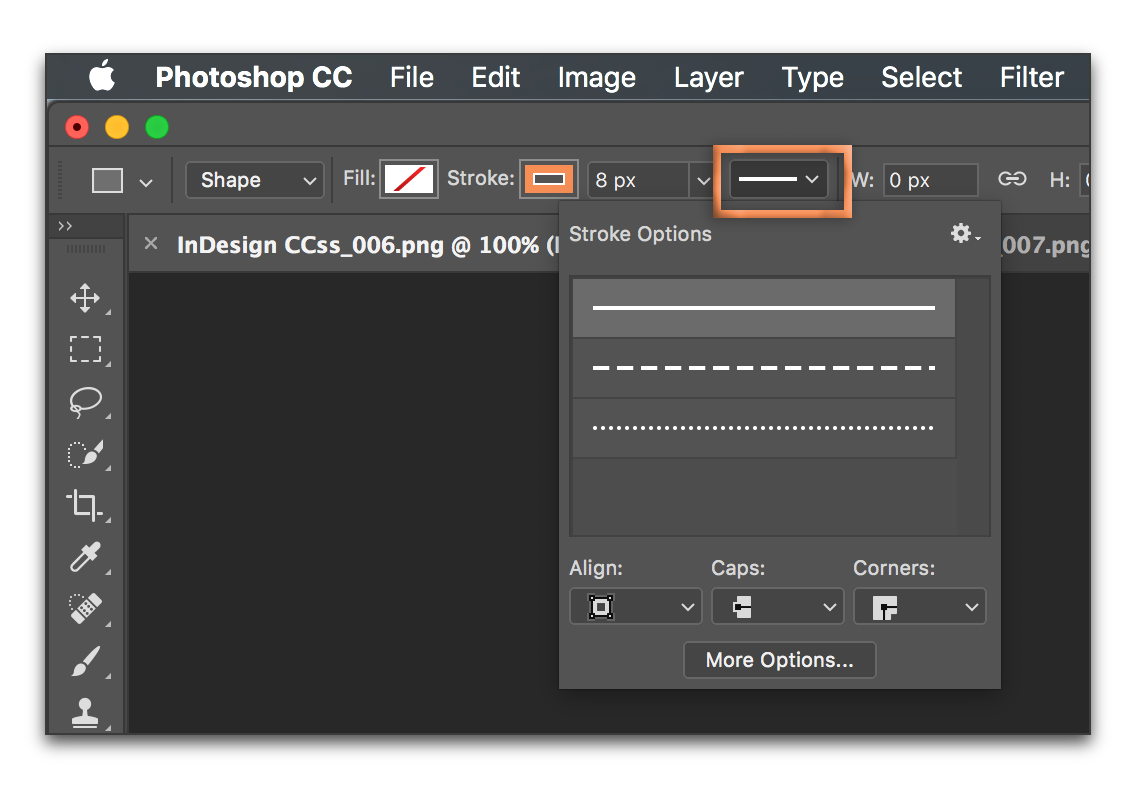Select the Clone Stamp tool

tap(85, 712)
